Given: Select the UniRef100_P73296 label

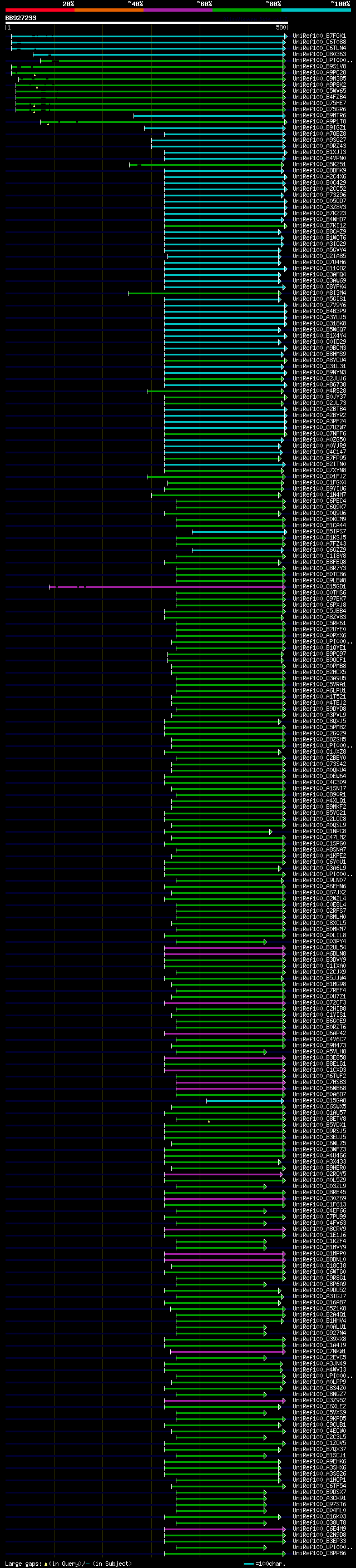Looking at the screenshot, I should [x=319, y=195].
